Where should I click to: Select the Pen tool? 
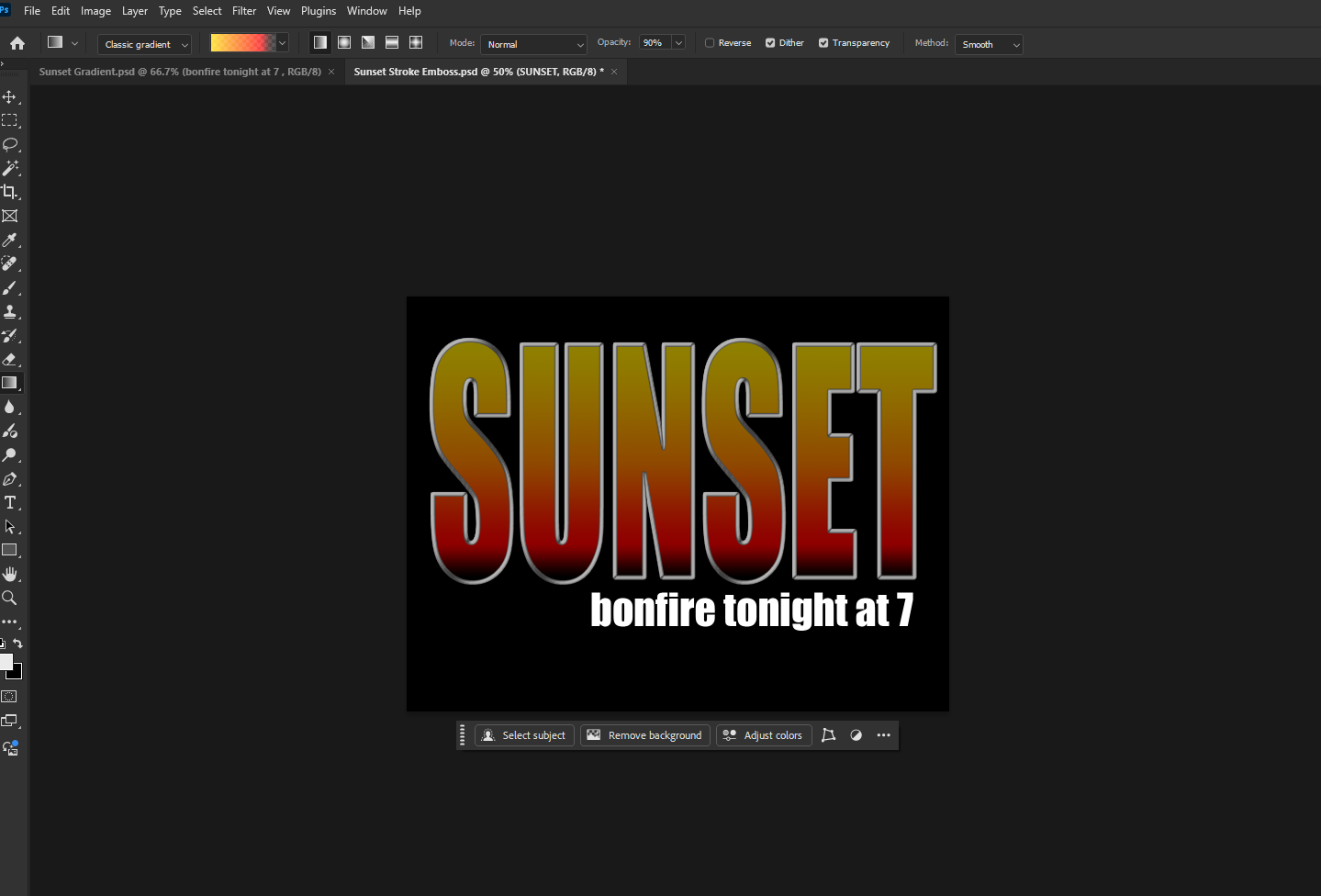10,478
